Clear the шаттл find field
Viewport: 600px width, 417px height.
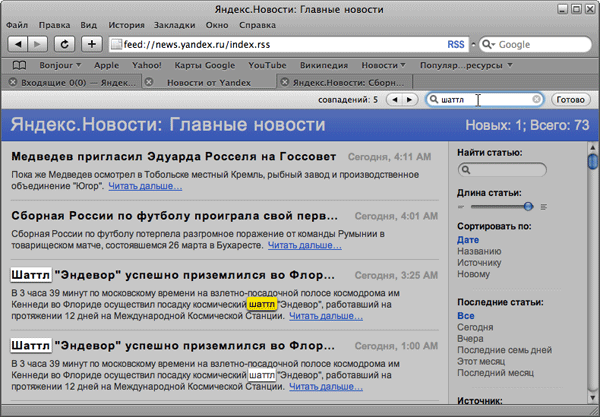click(536, 99)
